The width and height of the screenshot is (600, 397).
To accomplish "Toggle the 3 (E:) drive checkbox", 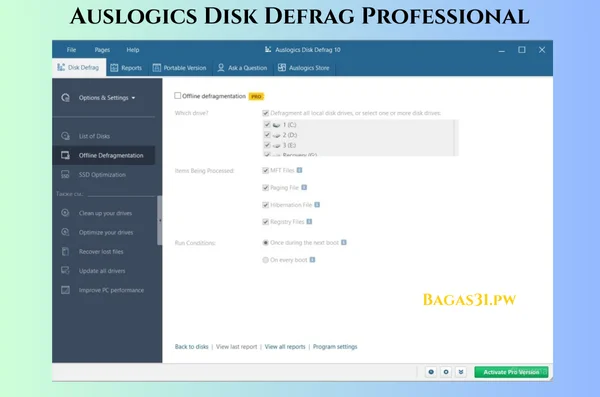I will point(267,145).
